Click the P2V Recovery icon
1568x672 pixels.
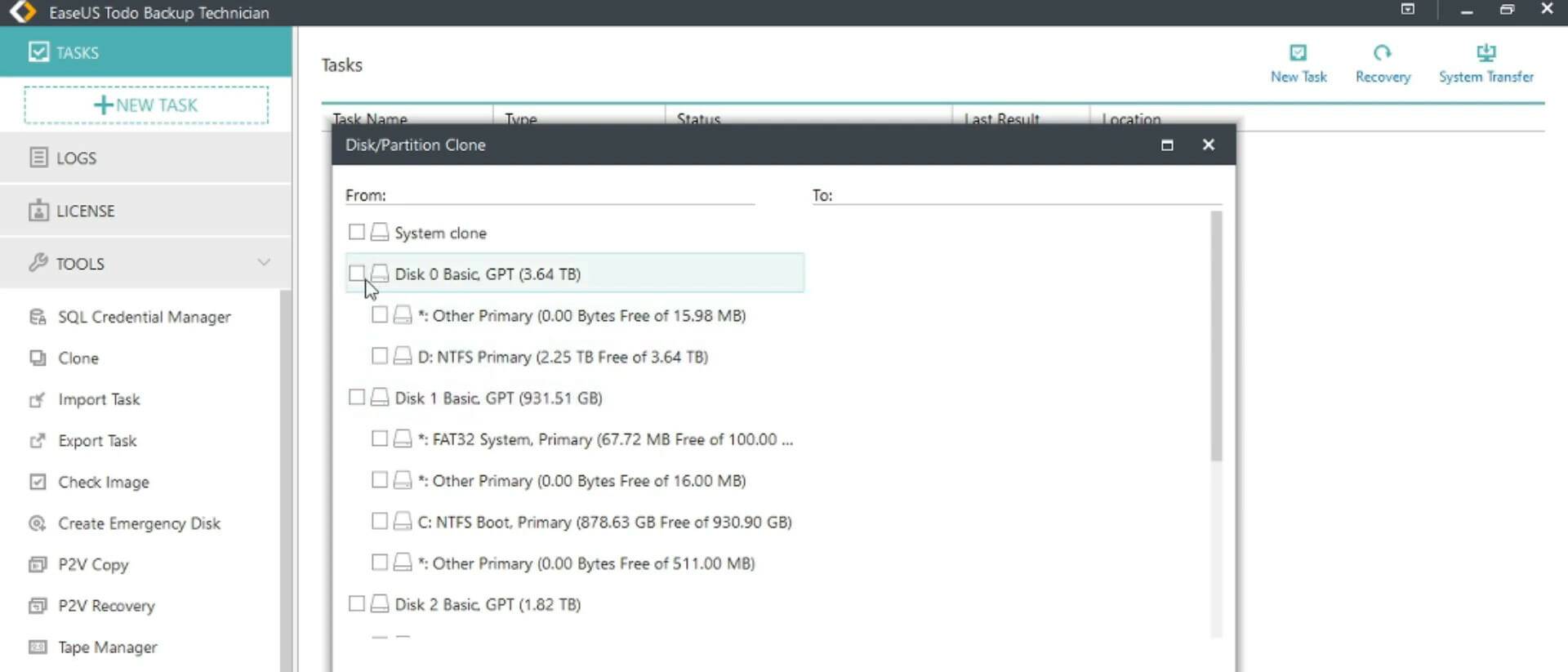tap(38, 606)
